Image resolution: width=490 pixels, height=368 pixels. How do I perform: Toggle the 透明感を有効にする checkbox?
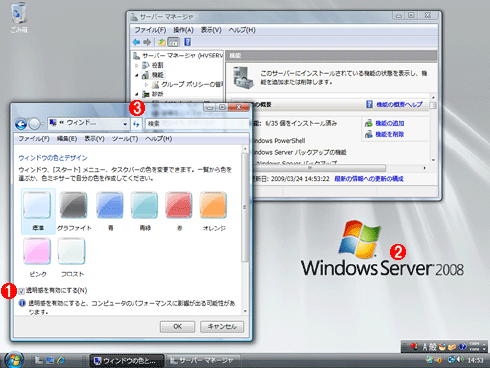pos(22,291)
